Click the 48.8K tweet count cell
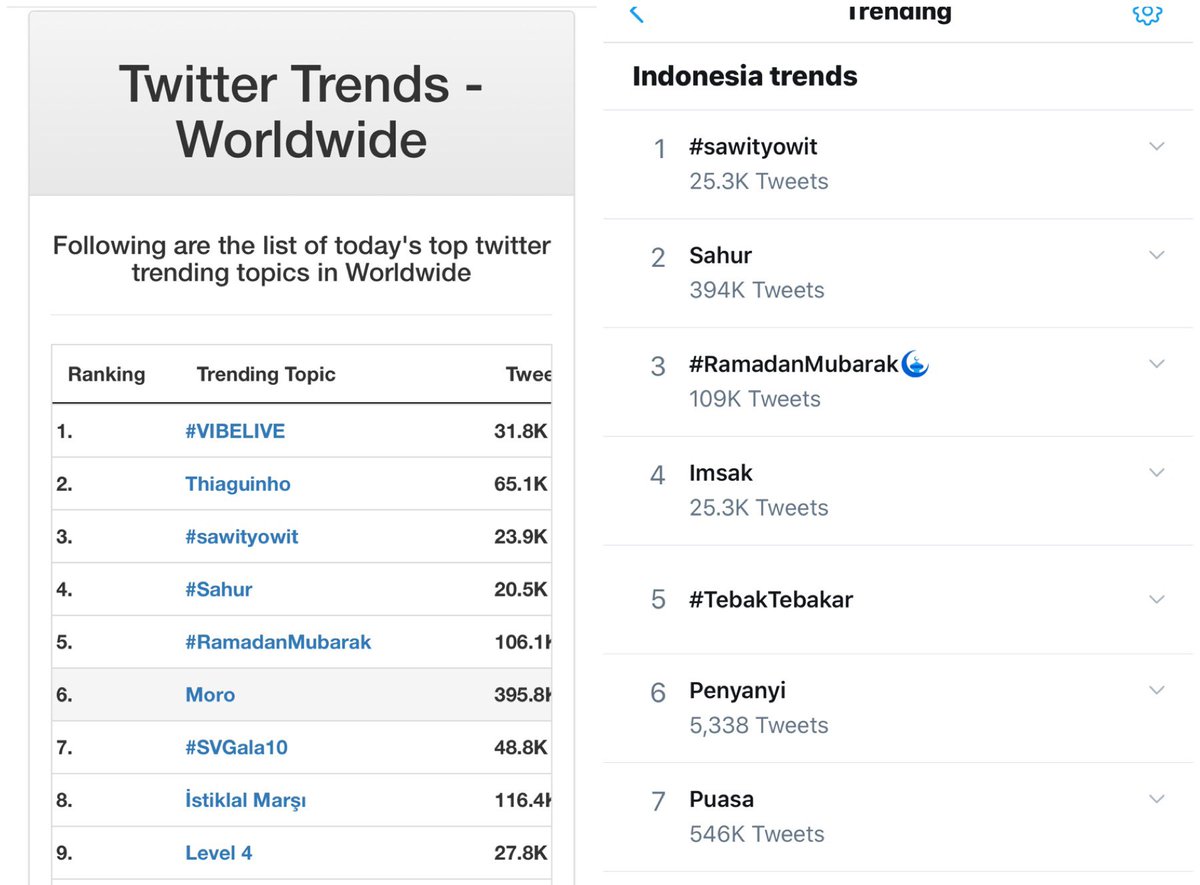 521,748
